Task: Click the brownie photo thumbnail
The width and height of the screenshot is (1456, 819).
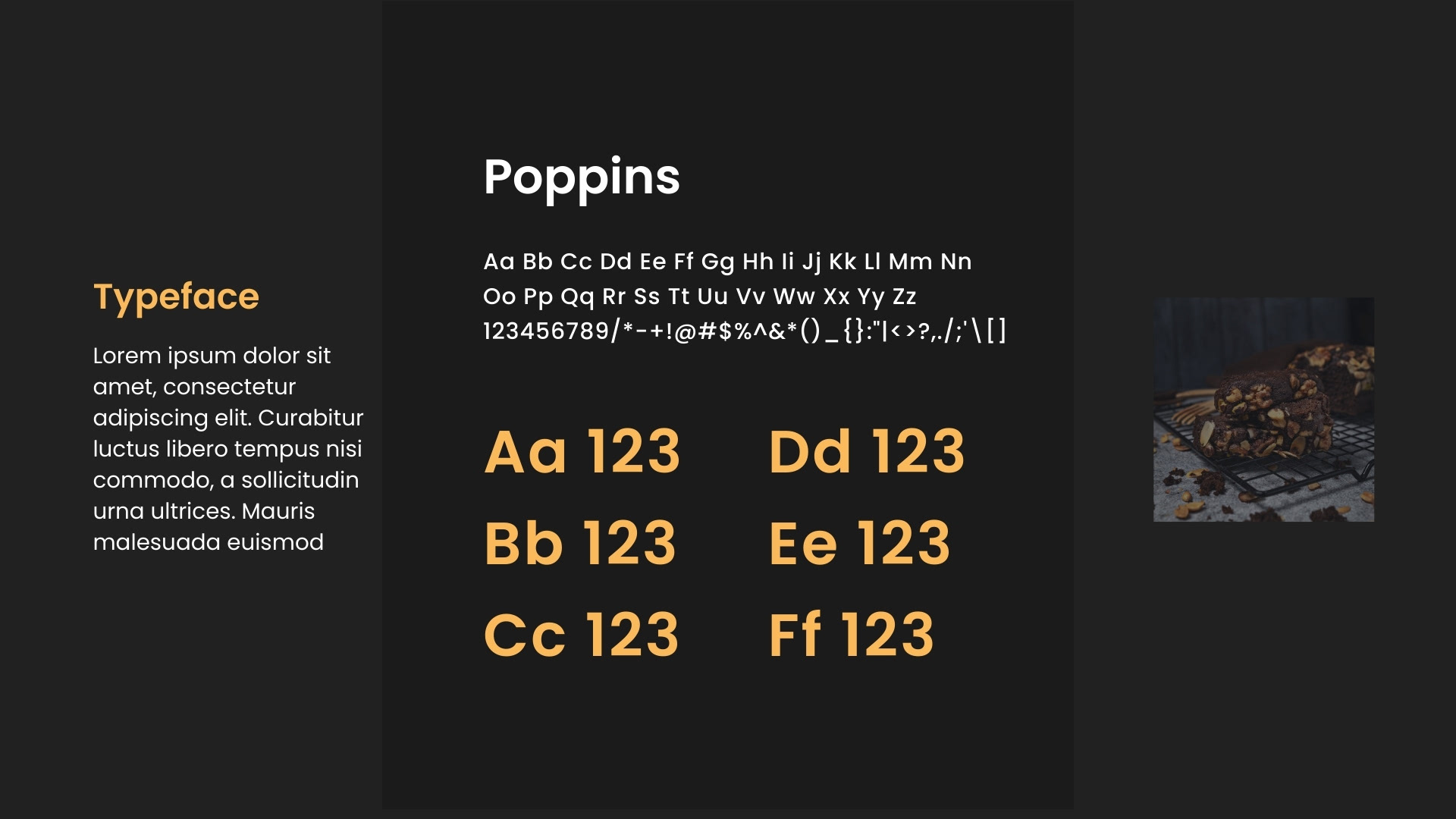Action: pos(1263,409)
